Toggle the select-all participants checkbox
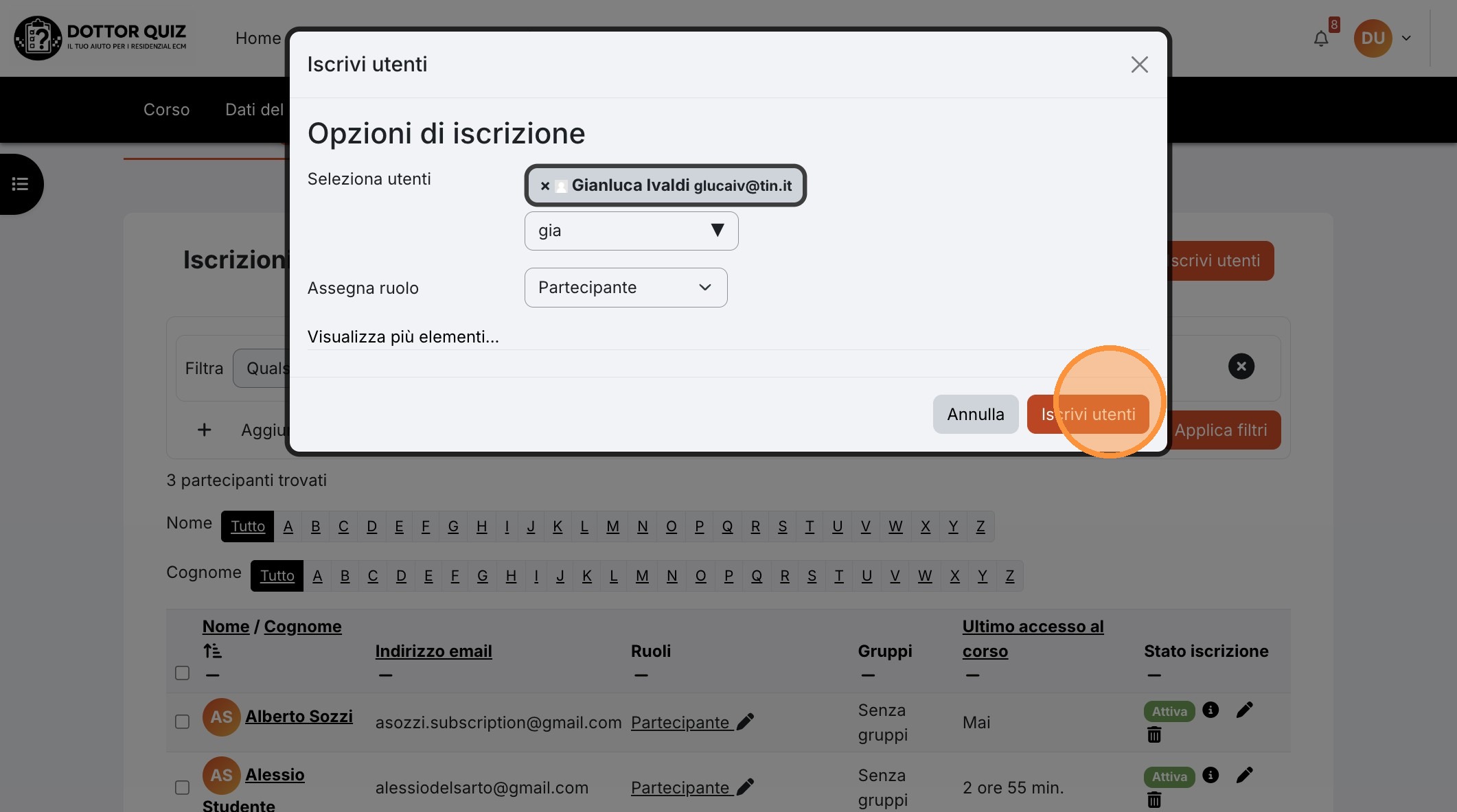The height and width of the screenshot is (812, 1457). (x=182, y=673)
